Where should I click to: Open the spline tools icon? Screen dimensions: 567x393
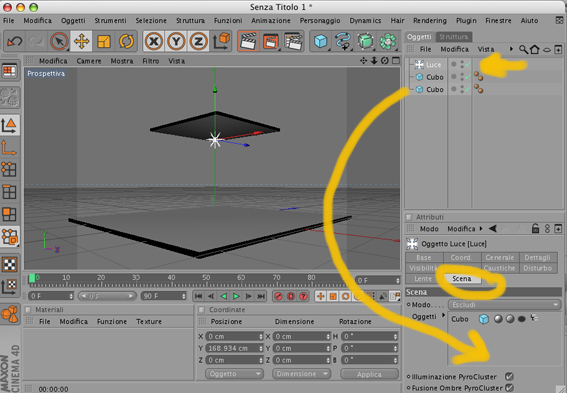tap(343, 41)
